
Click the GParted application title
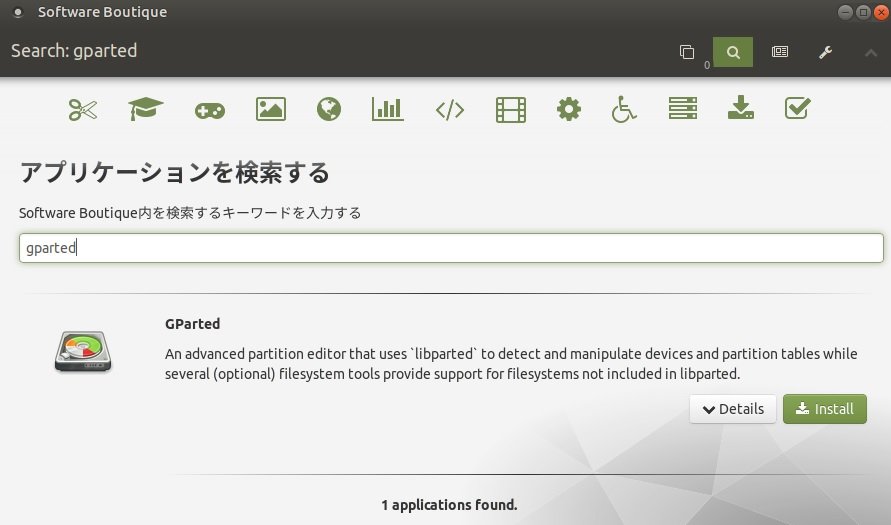point(193,324)
